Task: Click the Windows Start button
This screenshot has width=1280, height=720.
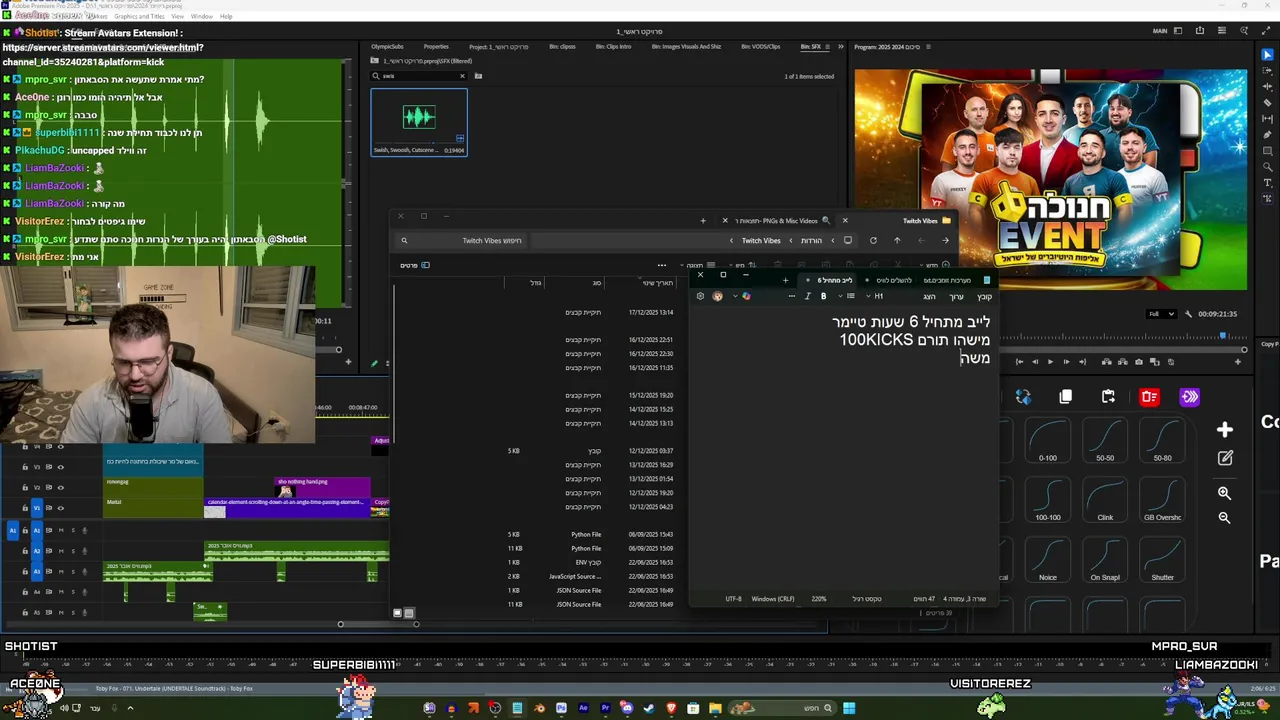Action: pos(849,708)
